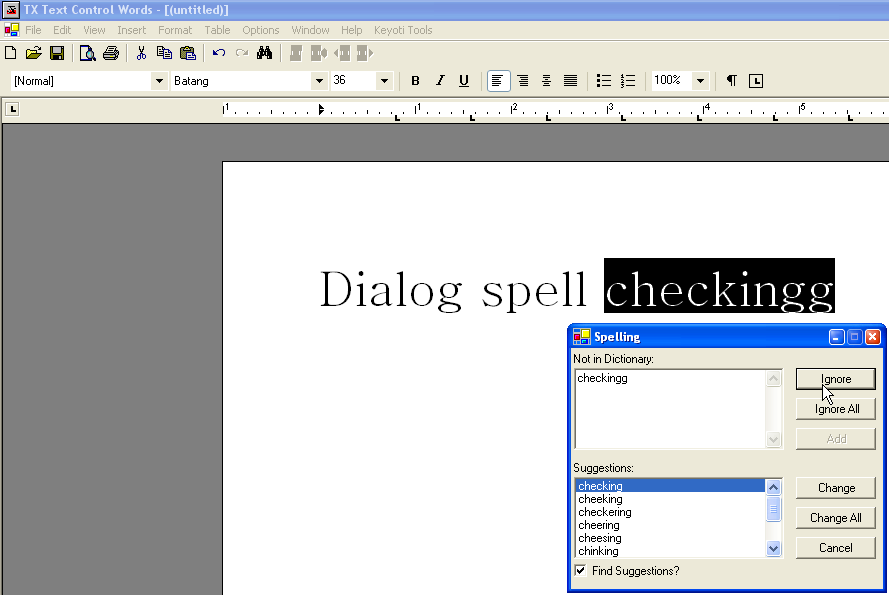
Task: Toggle Bold formatting
Action: point(415,81)
